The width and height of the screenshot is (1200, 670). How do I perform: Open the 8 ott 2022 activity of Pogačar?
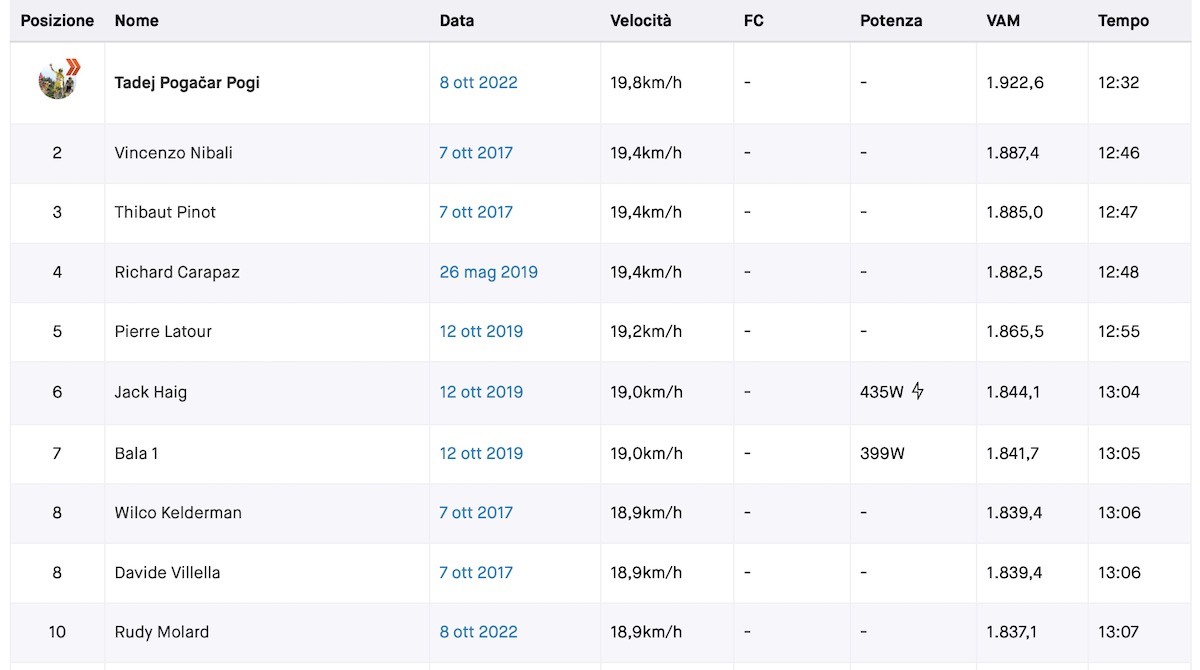[x=478, y=83]
